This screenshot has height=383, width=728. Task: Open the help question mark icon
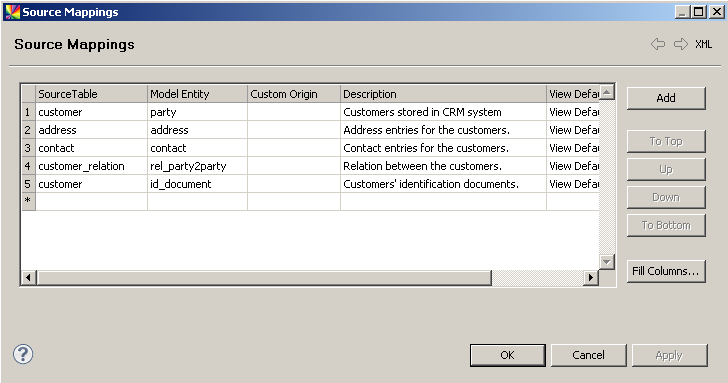pos(23,354)
